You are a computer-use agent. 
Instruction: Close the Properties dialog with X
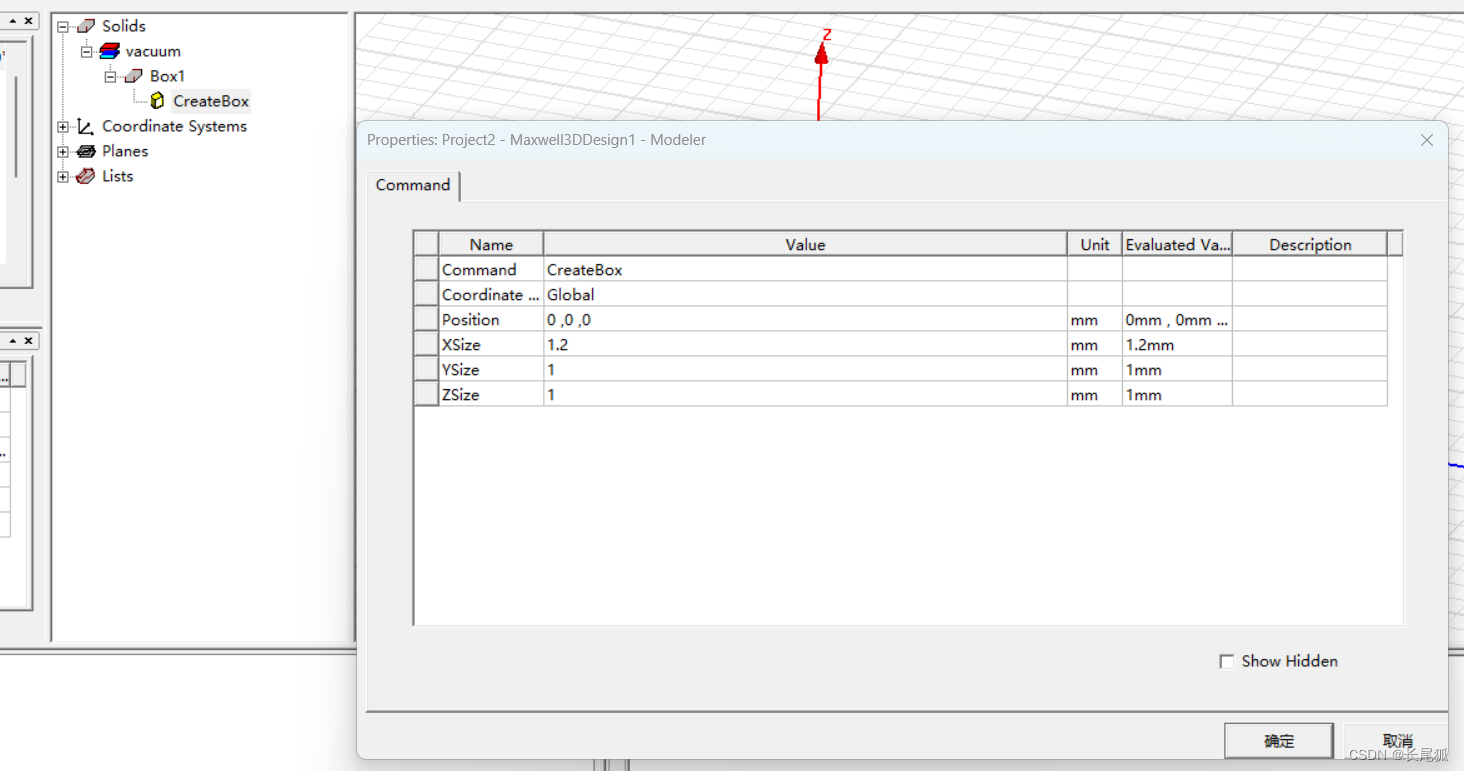(1427, 141)
